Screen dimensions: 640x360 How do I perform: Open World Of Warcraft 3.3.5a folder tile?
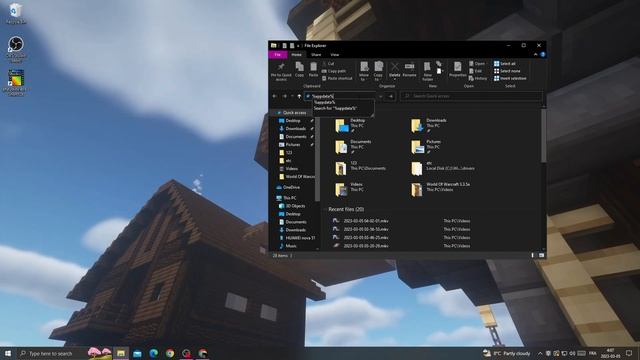[x=441, y=189]
